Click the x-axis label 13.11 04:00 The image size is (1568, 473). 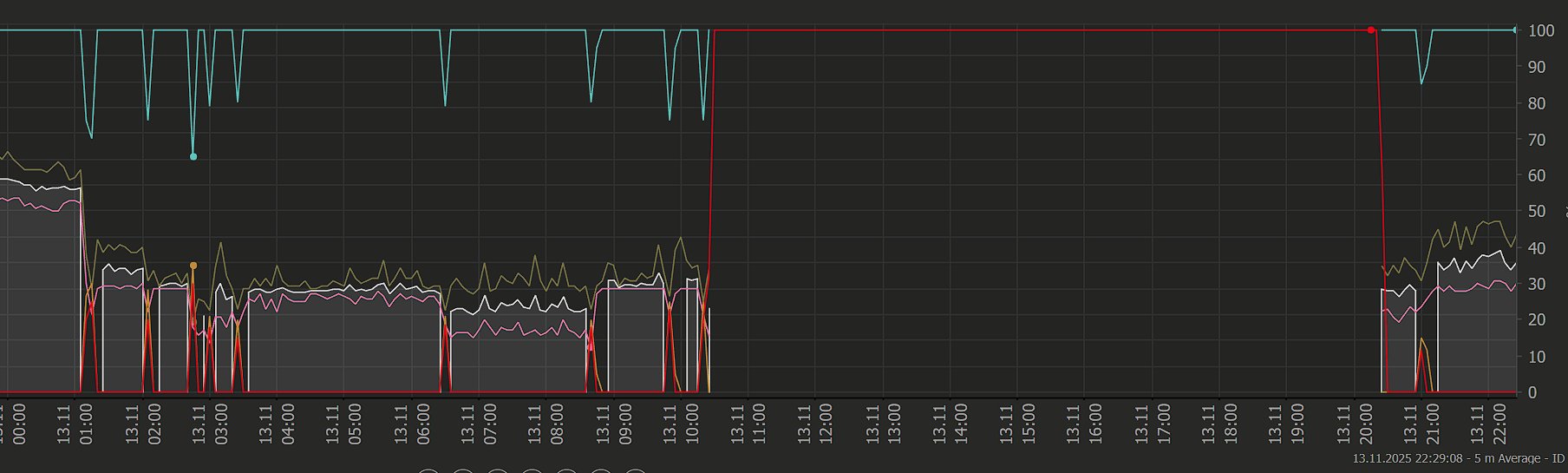point(277,424)
